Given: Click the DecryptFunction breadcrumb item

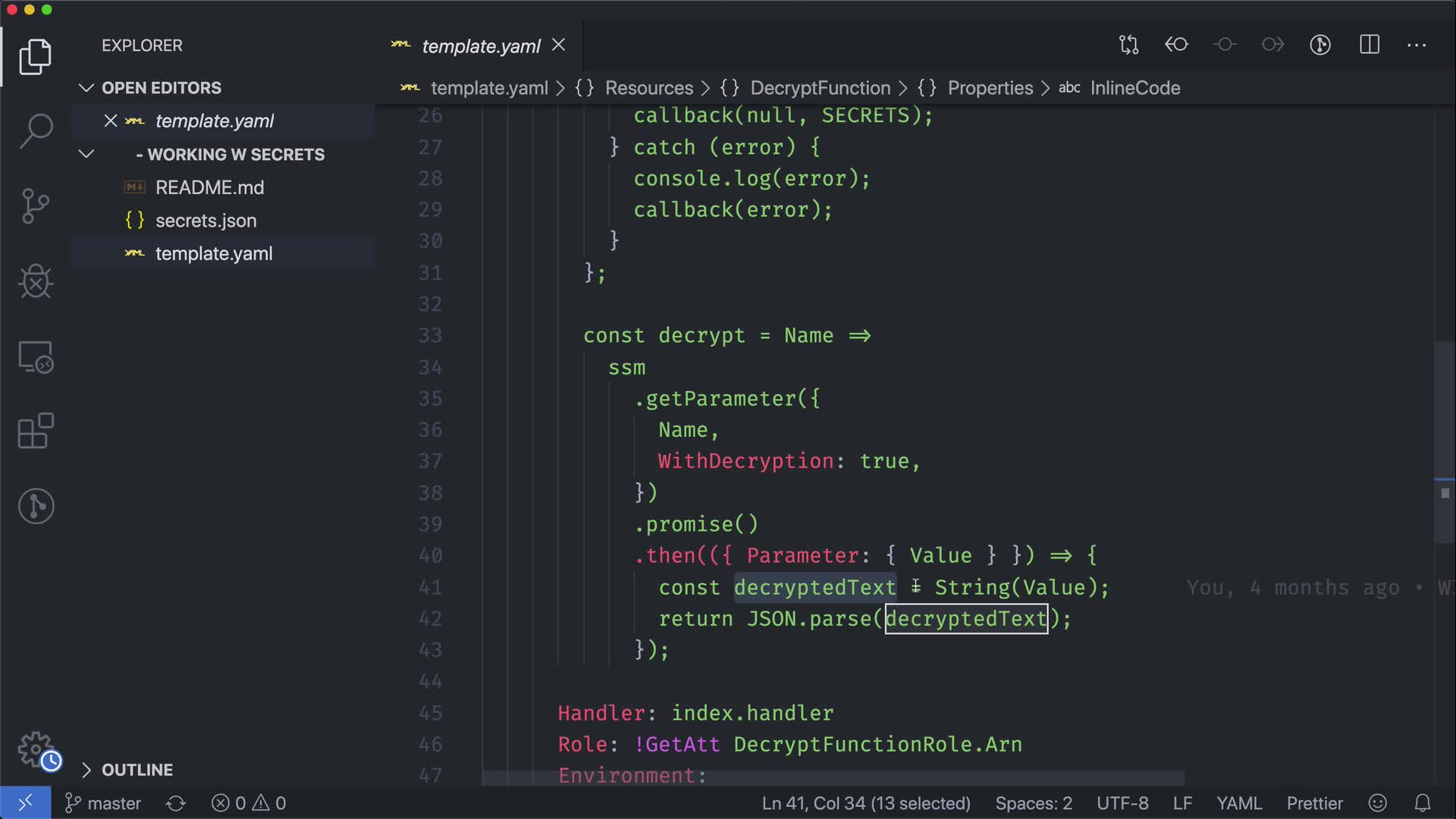Looking at the screenshot, I should (x=820, y=88).
